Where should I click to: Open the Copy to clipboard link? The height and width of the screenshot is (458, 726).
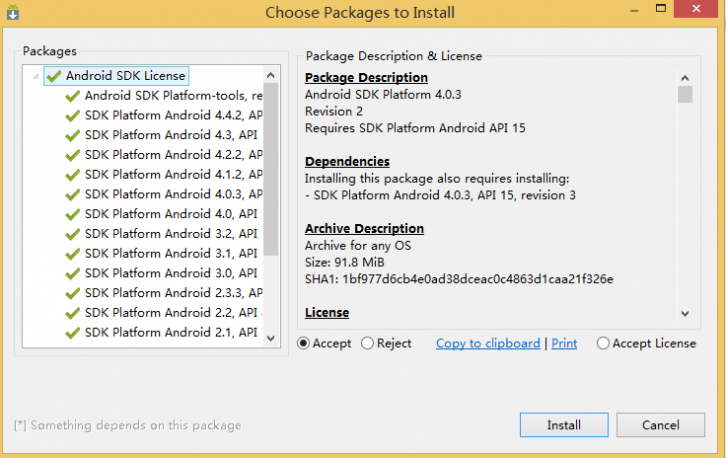click(x=488, y=343)
